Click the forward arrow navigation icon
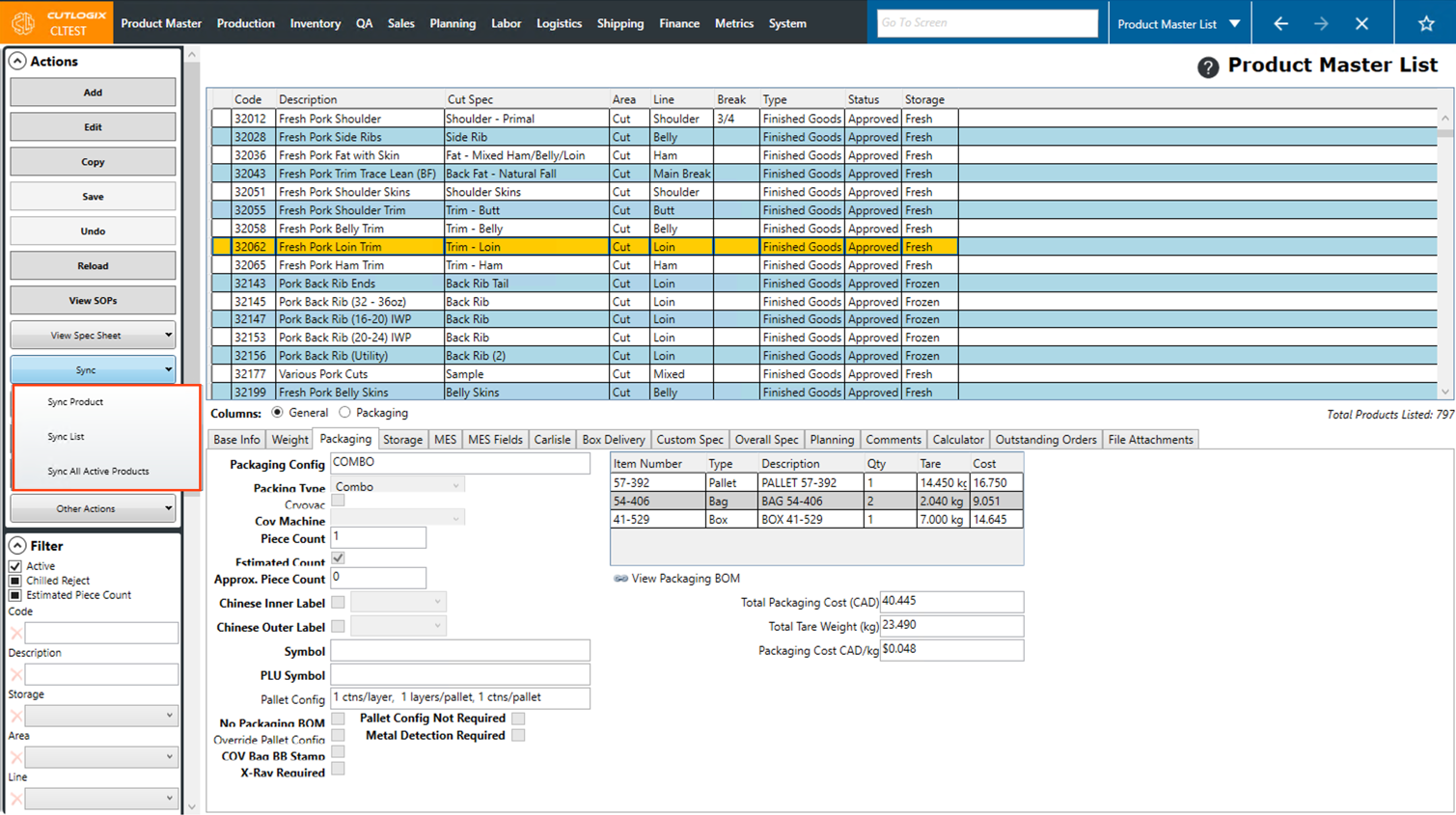Screen dimensions: 1456x815 tap(1321, 23)
